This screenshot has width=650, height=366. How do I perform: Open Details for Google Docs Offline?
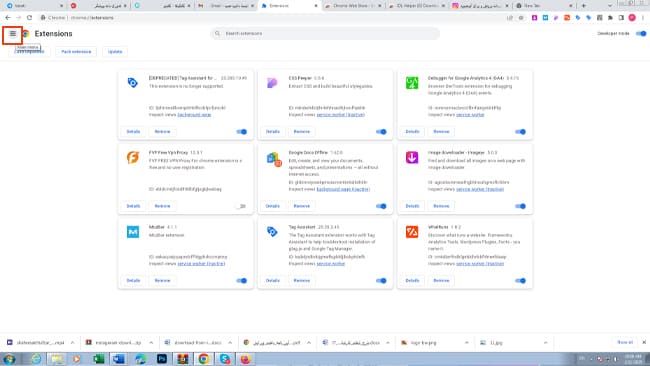click(272, 206)
